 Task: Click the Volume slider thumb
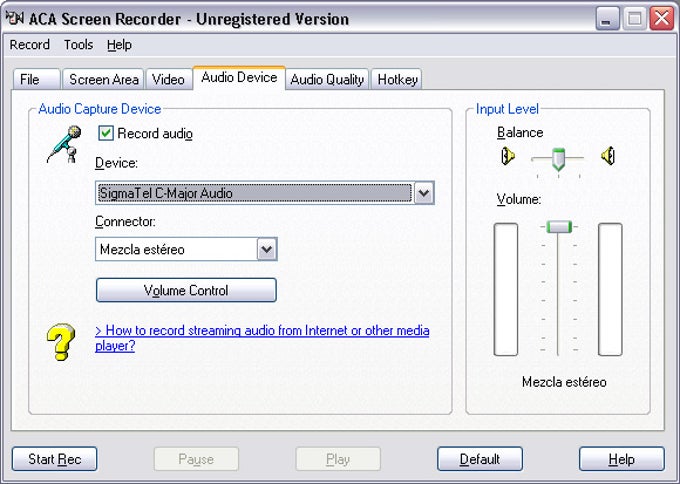click(x=559, y=227)
